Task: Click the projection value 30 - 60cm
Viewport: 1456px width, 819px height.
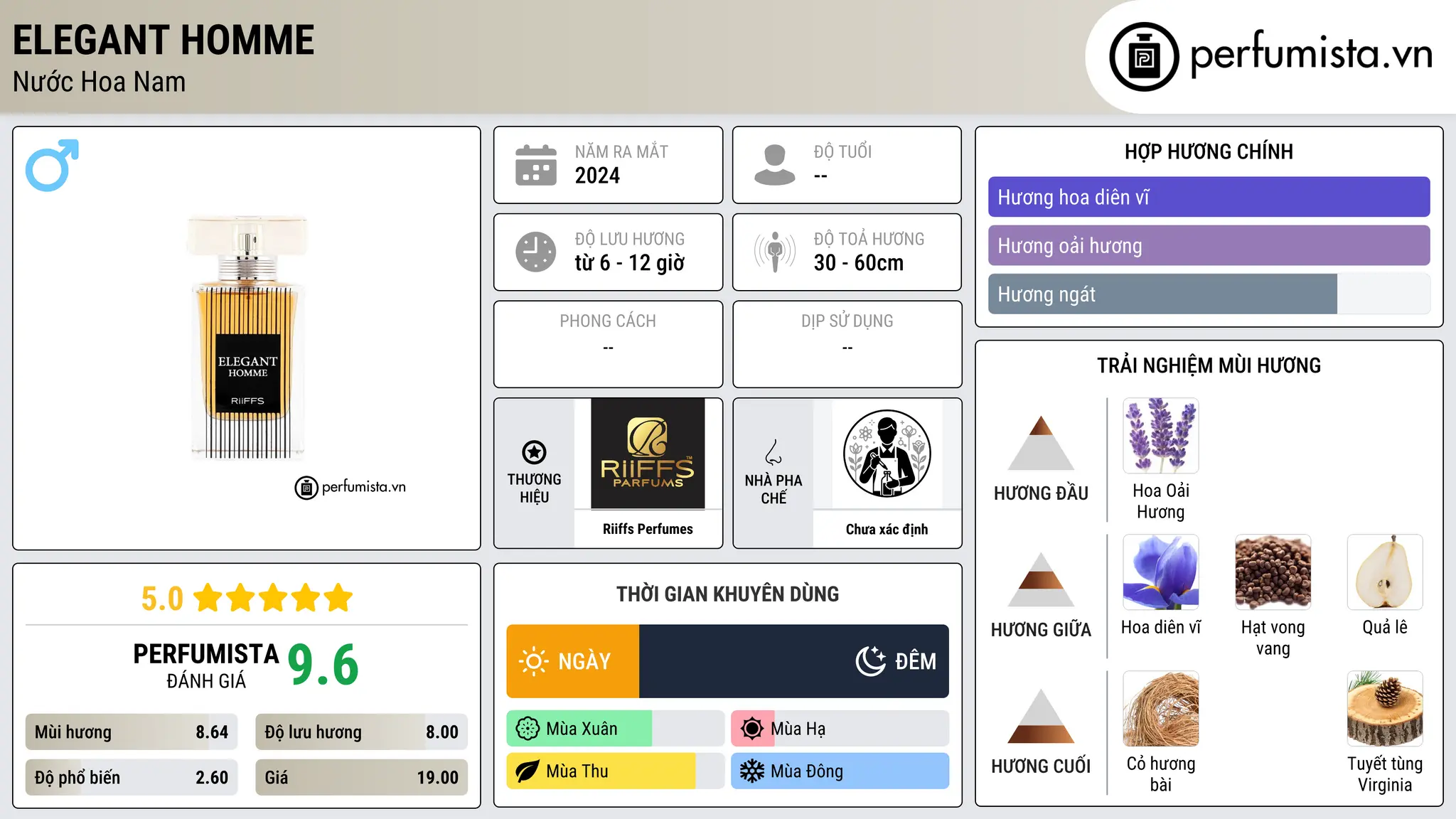Action: click(859, 262)
